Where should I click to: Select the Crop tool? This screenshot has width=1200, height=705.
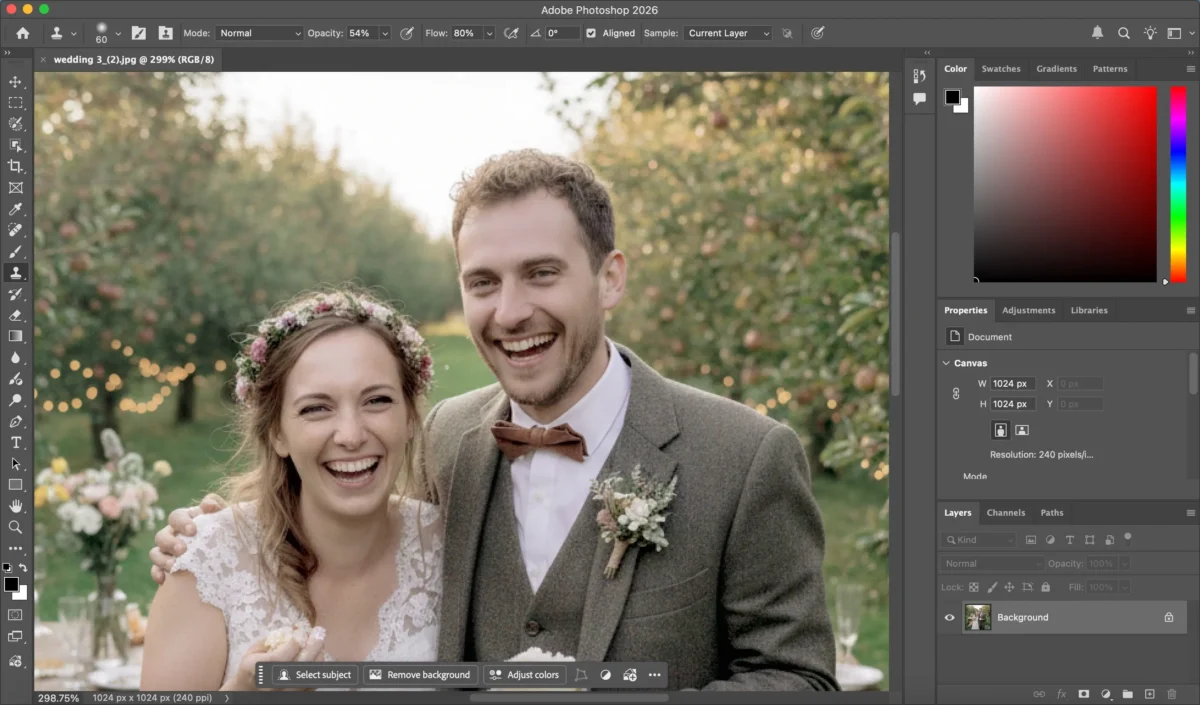tap(15, 166)
